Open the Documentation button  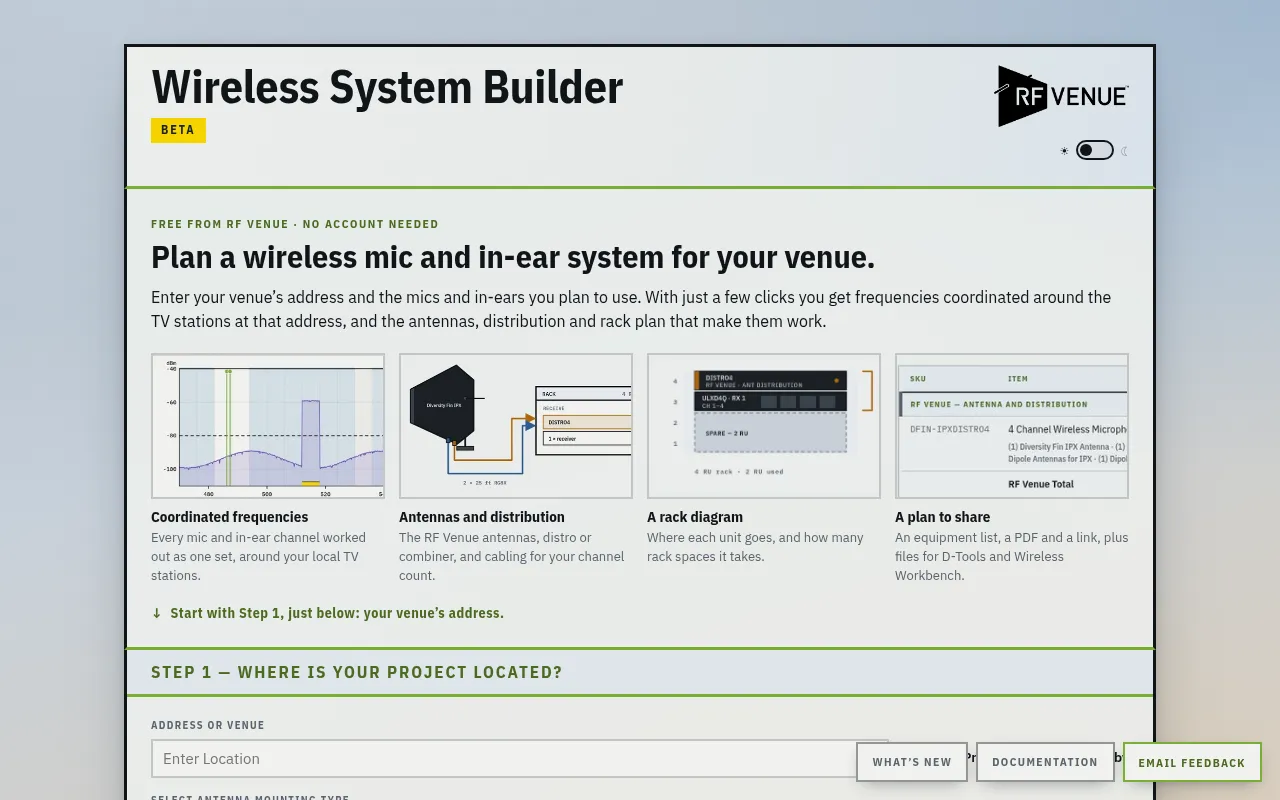(1045, 762)
